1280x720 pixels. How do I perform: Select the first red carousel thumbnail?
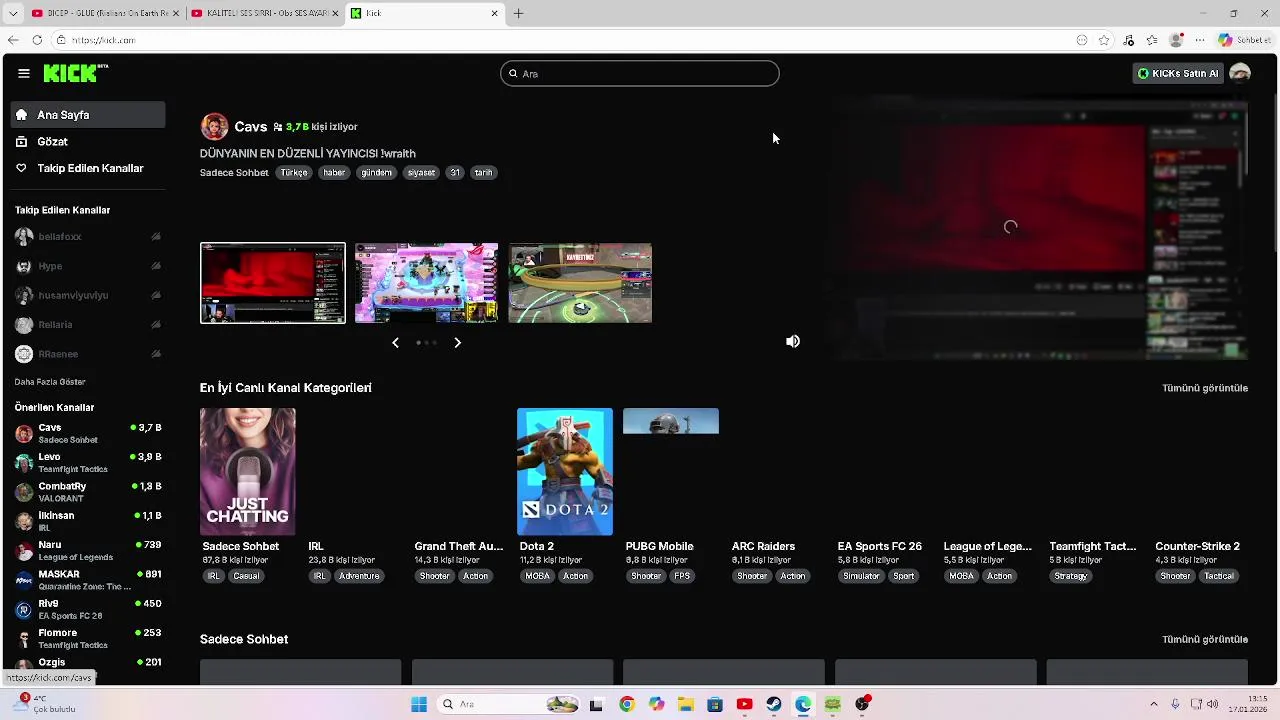point(273,283)
